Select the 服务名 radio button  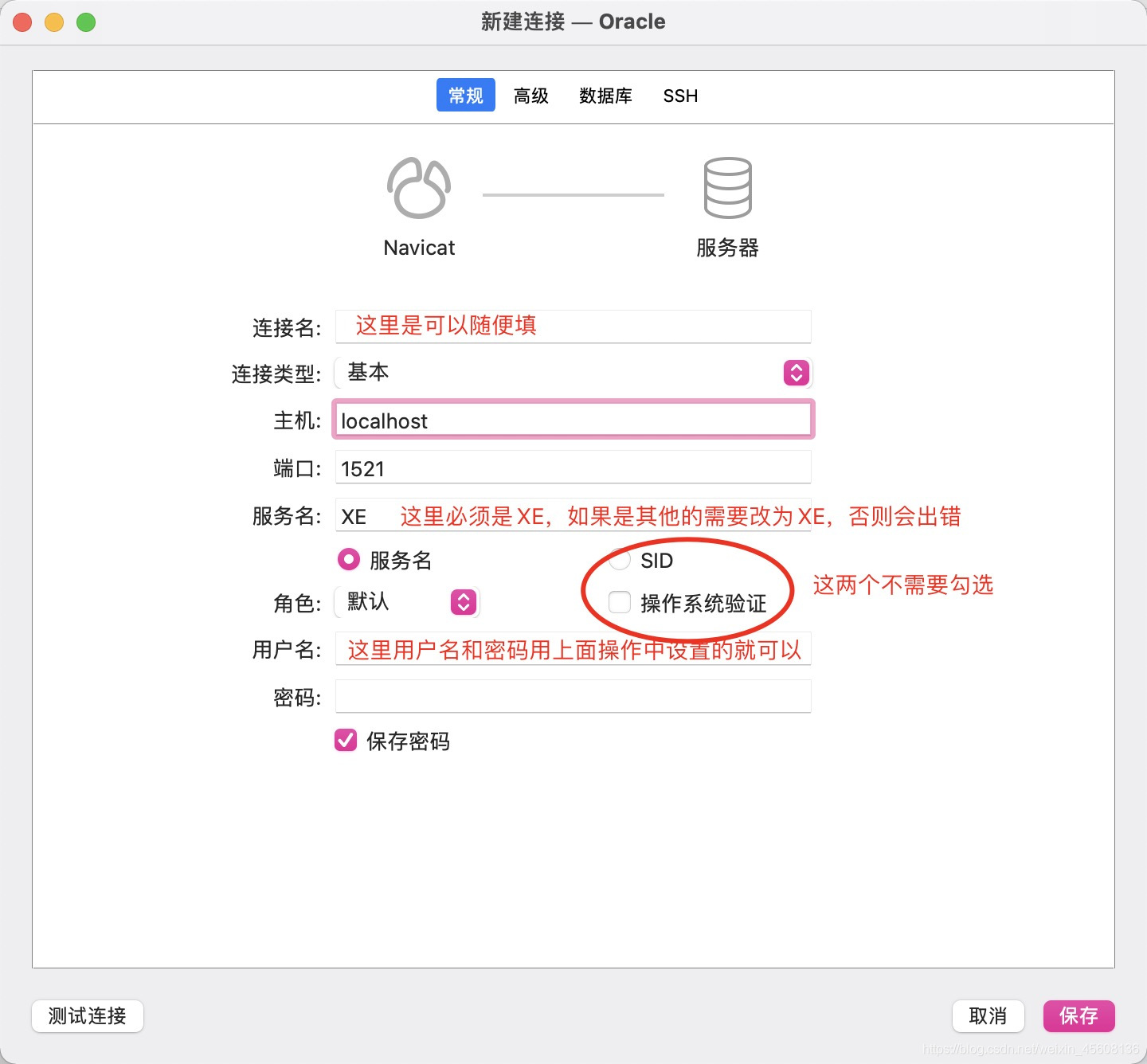pos(348,560)
